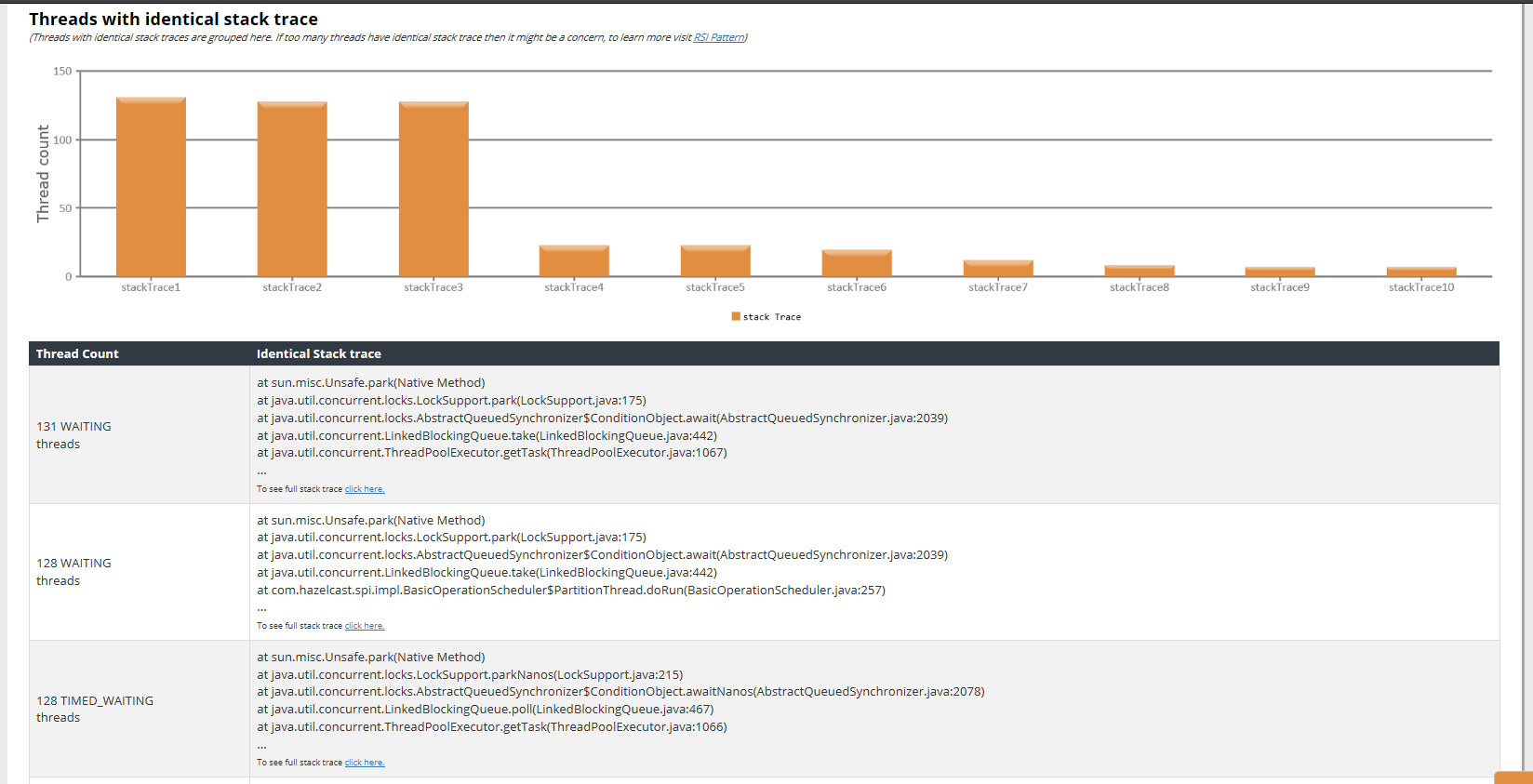Image resolution: width=1533 pixels, height=784 pixels.
Task: Open the RSI Pattern link
Action: point(718,37)
